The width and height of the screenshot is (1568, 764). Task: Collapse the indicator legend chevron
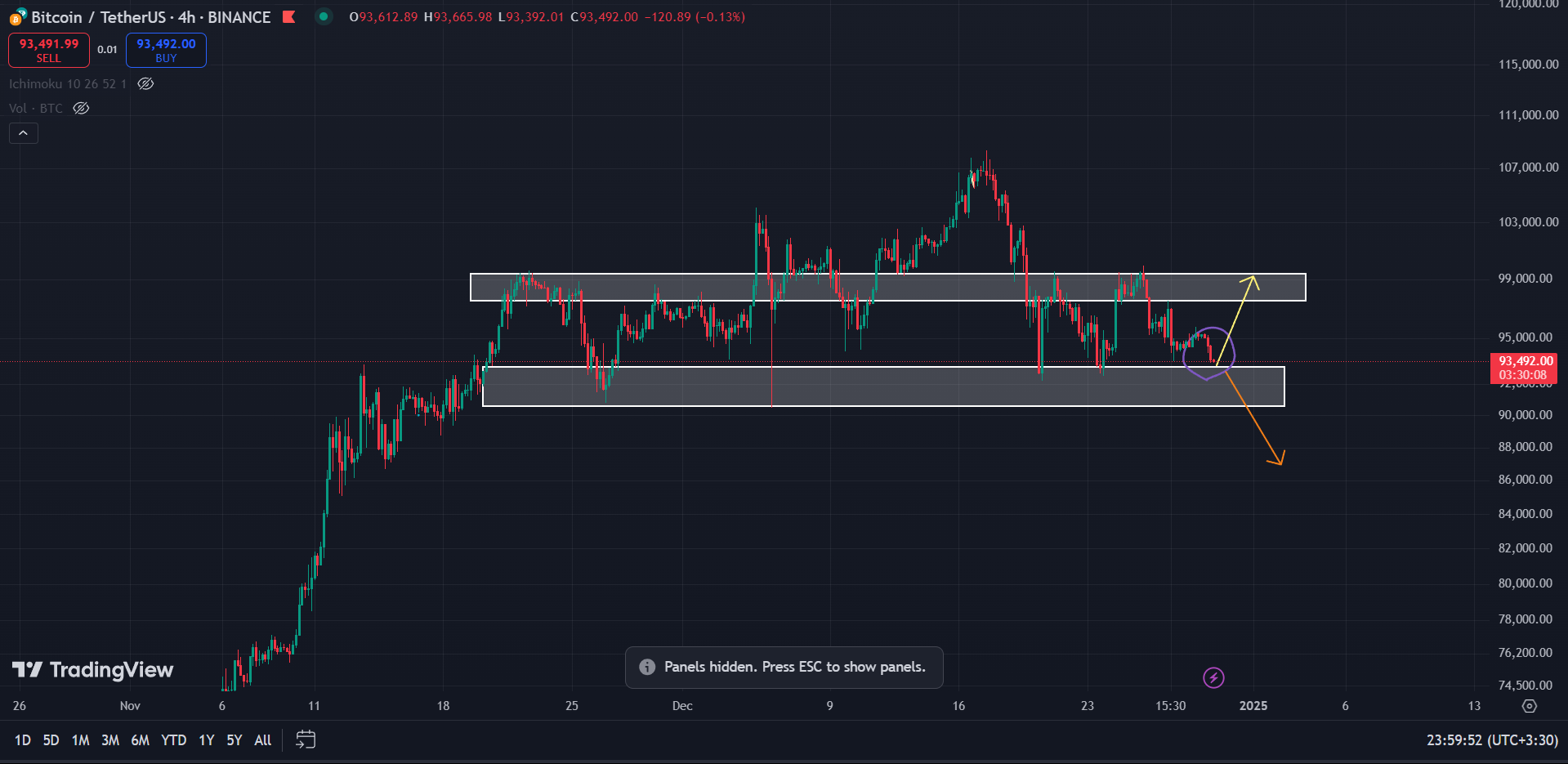pyautogui.click(x=24, y=133)
